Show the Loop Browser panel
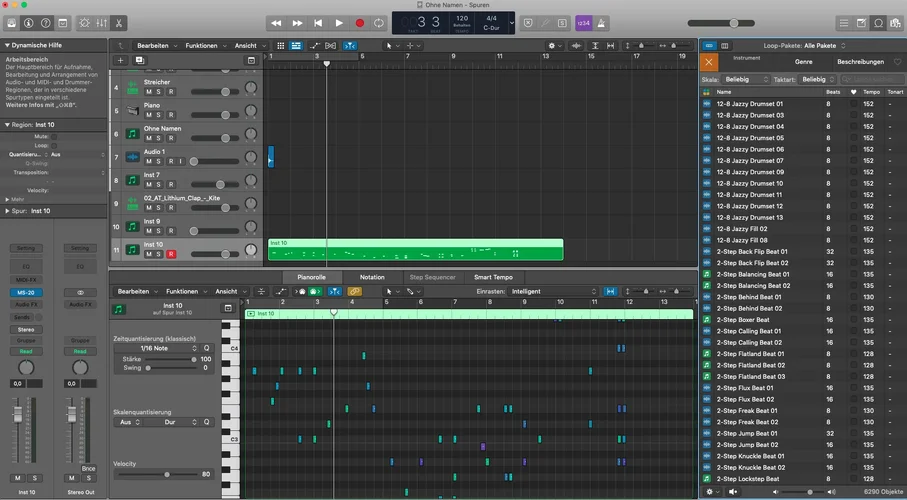 (878, 23)
